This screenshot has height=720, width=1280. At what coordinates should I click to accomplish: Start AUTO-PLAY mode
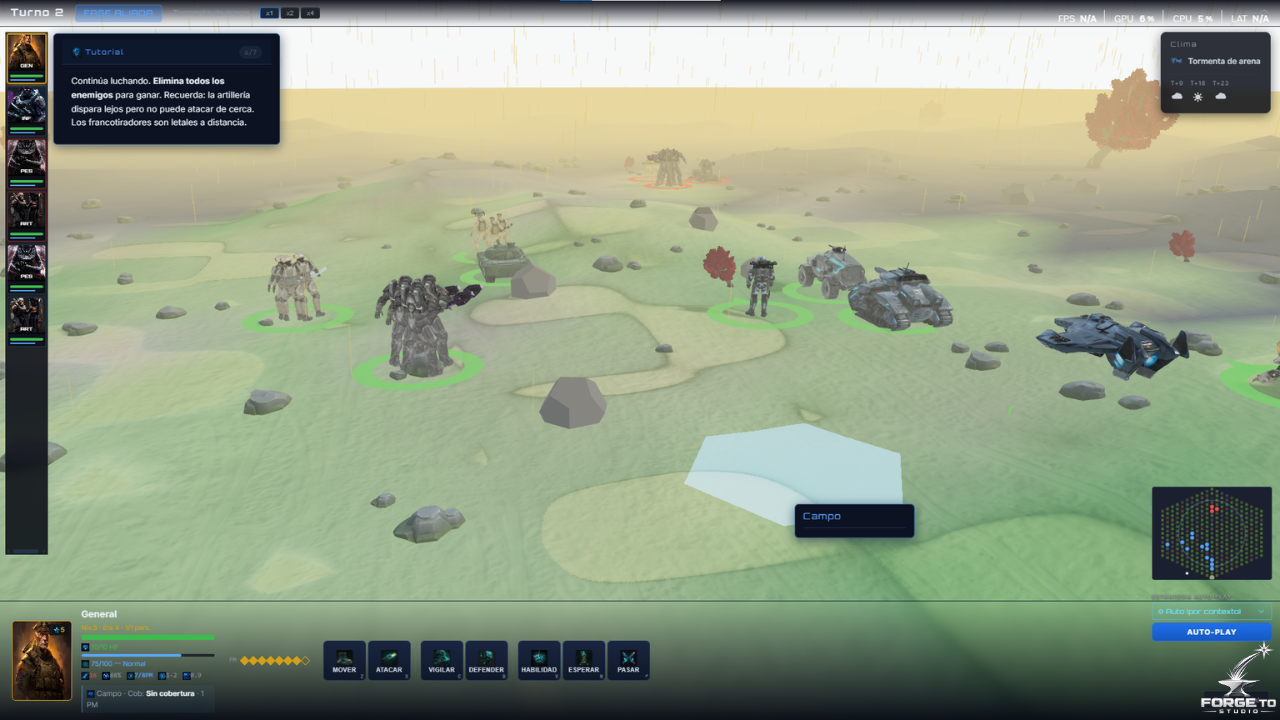pos(1211,632)
